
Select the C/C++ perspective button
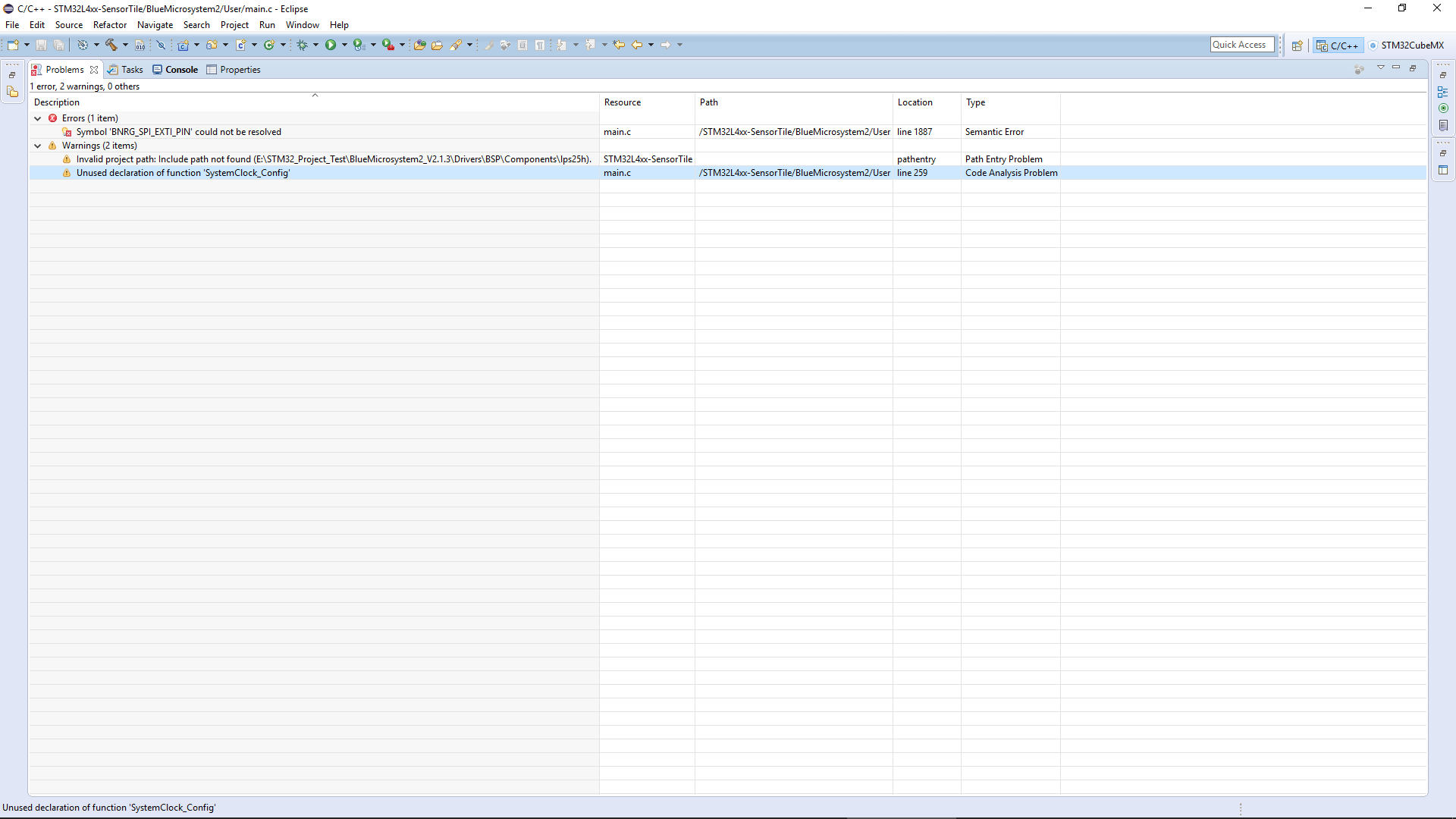pos(1338,45)
